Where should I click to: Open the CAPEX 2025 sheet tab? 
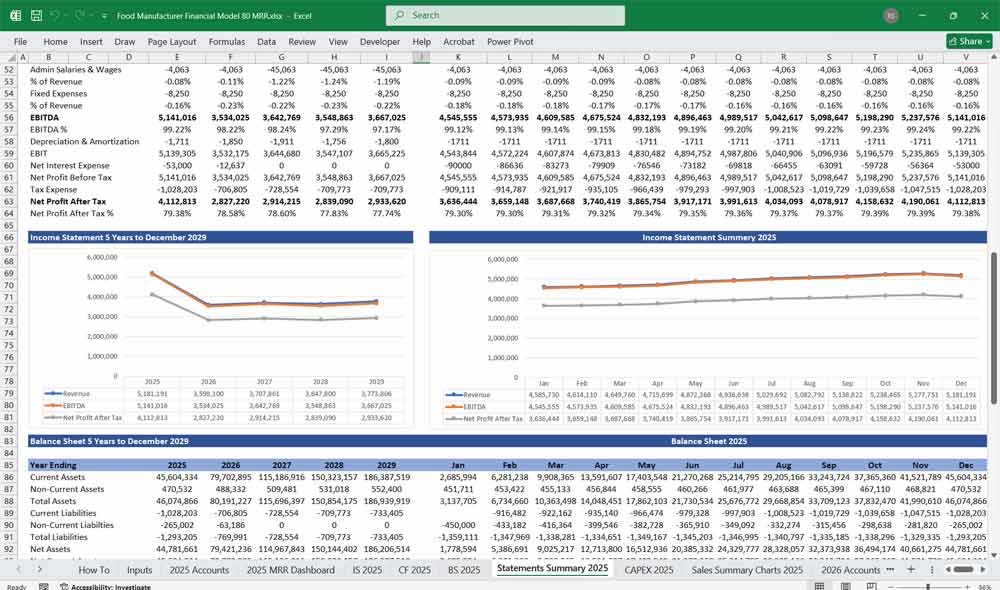[649, 569]
